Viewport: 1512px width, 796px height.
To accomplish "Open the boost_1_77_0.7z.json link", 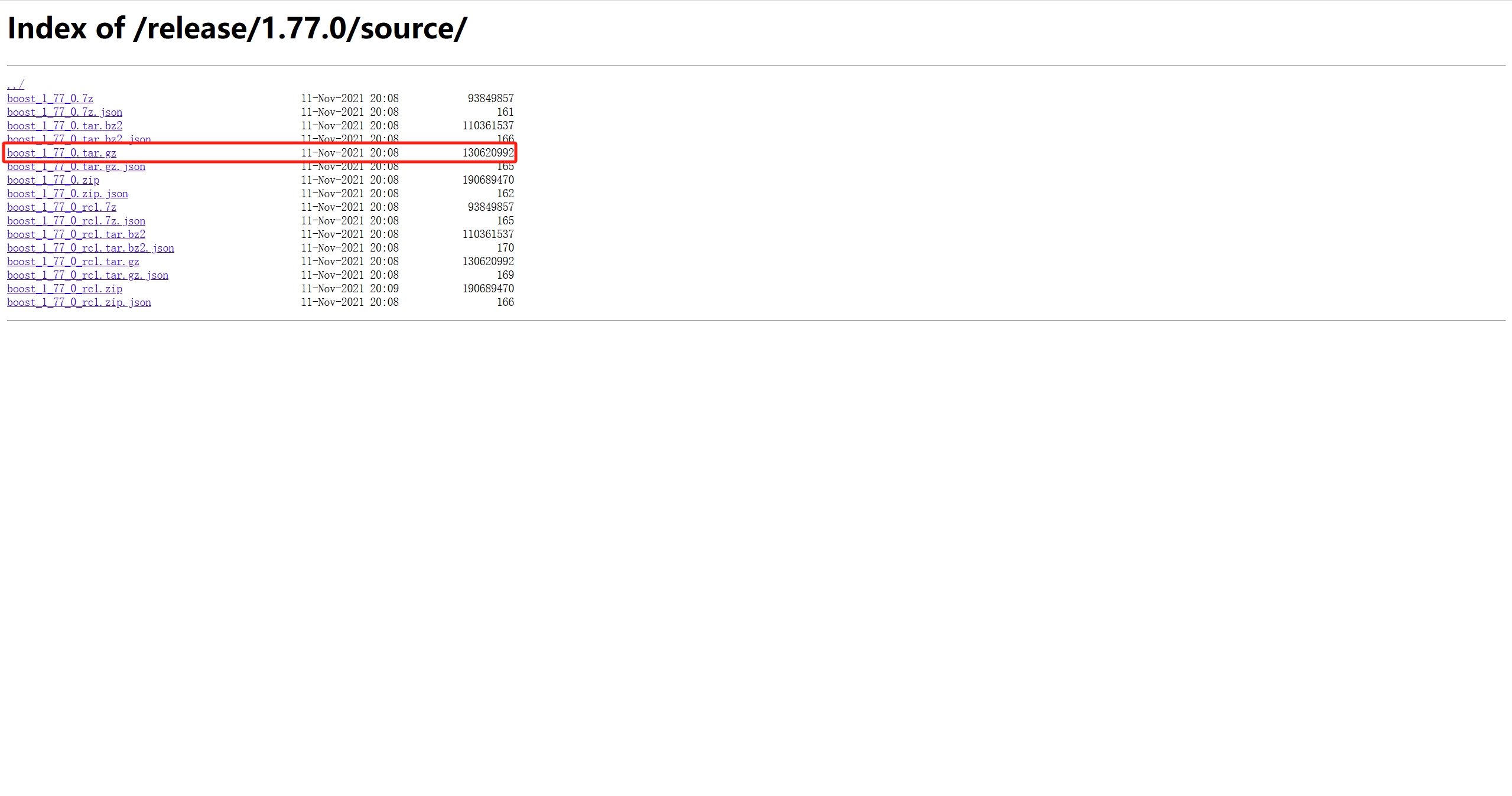I will coord(65,112).
